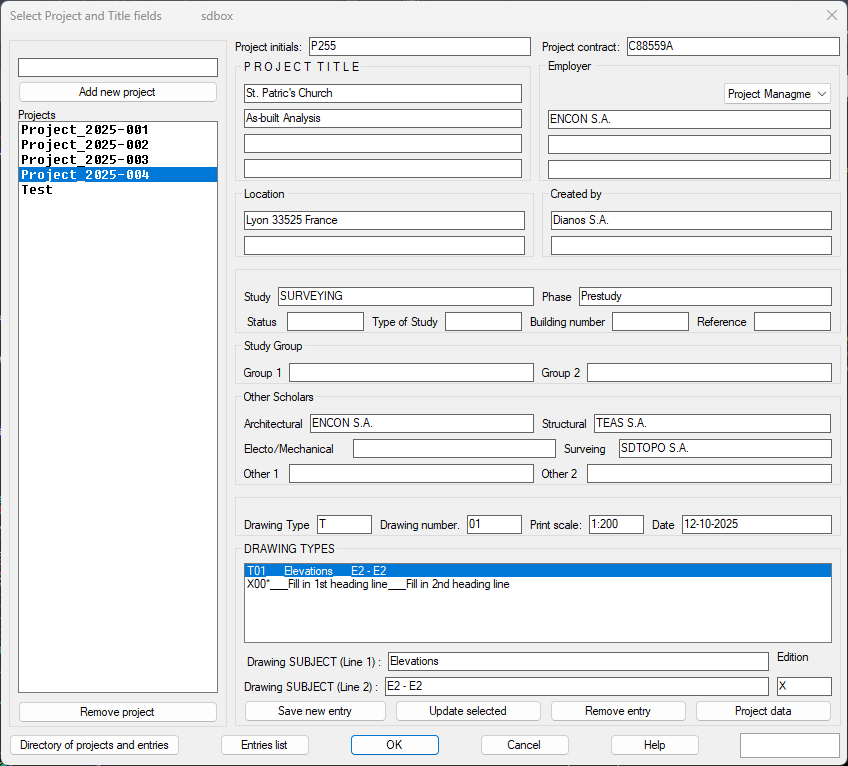Close the Select Project and Title fields dialog

[832, 15]
